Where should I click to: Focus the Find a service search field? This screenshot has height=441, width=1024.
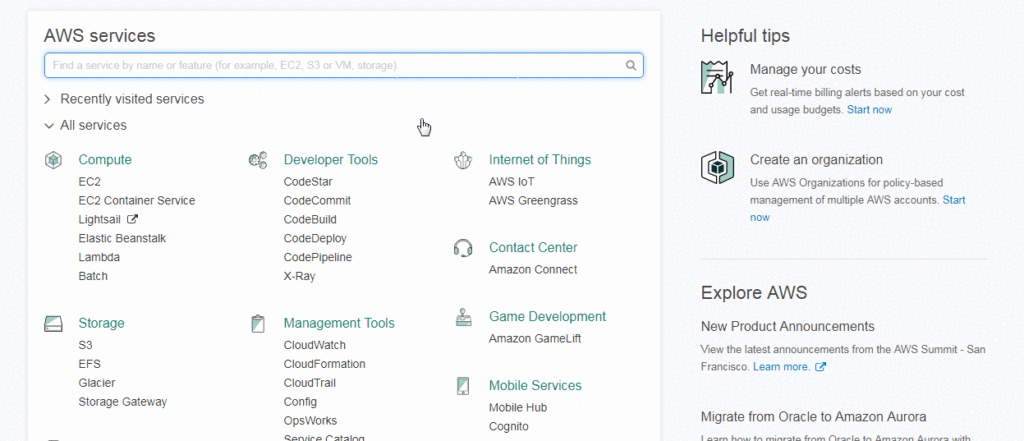click(344, 65)
